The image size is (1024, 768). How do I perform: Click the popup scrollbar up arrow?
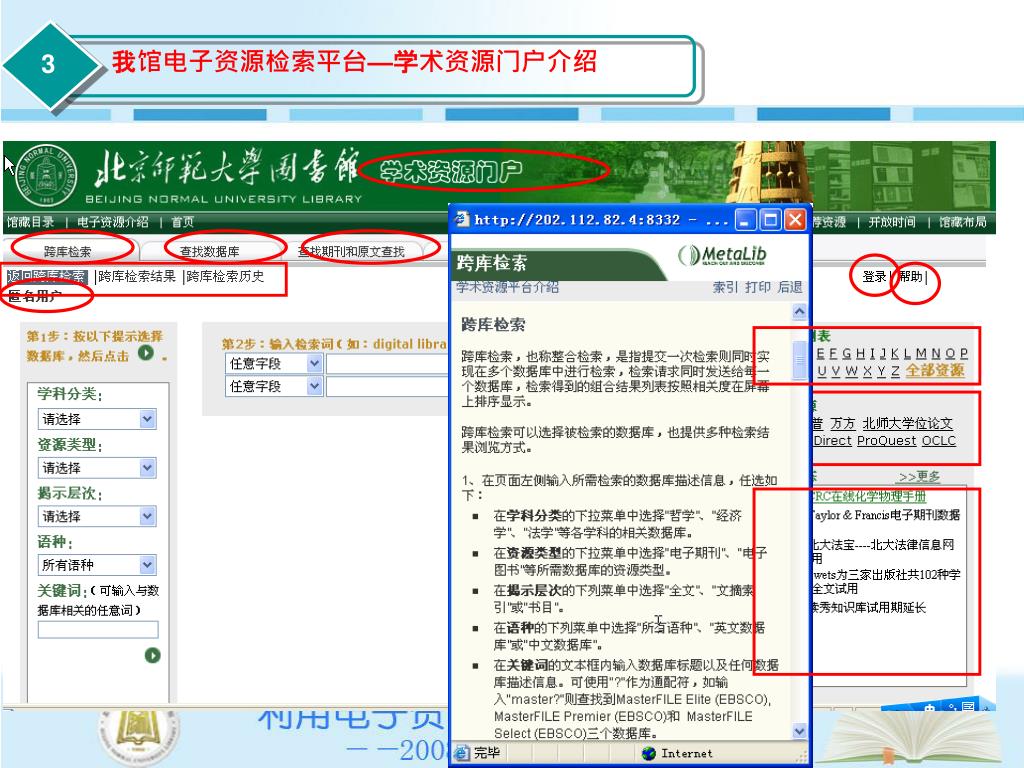(799, 312)
